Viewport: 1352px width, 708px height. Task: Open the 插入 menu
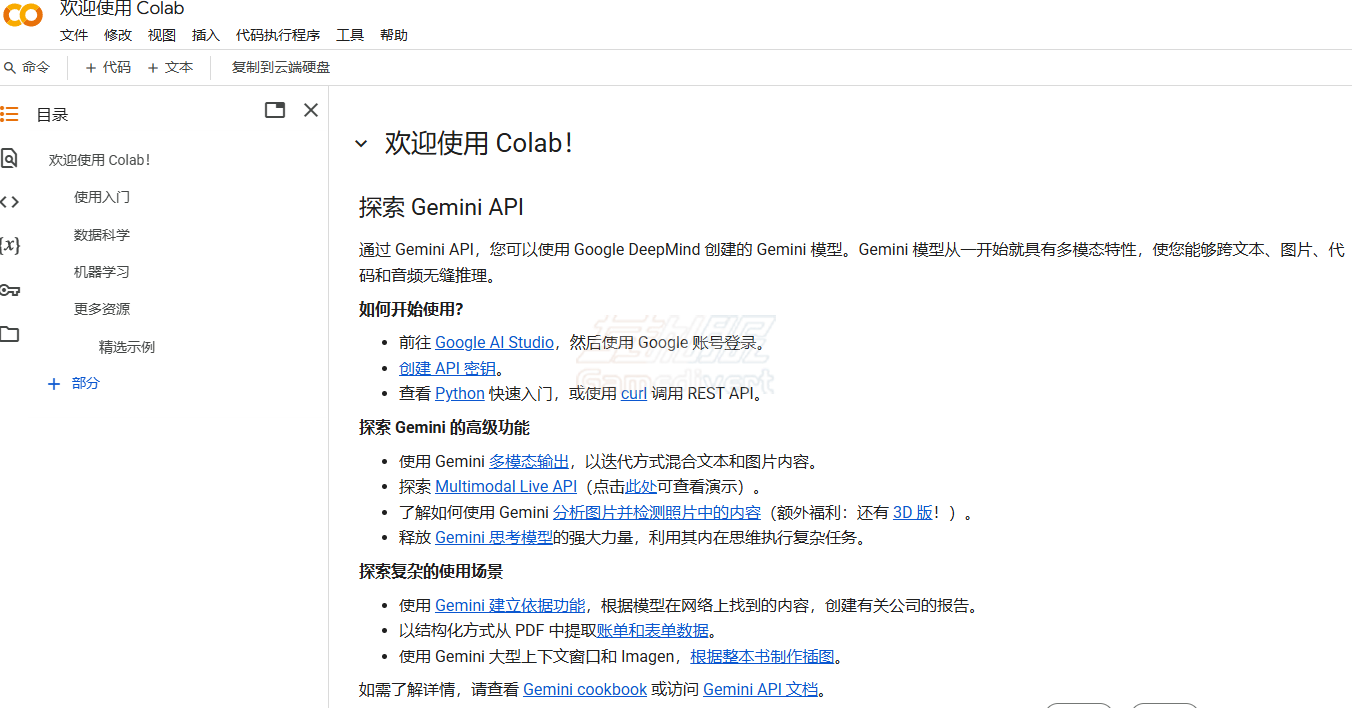[x=206, y=35]
